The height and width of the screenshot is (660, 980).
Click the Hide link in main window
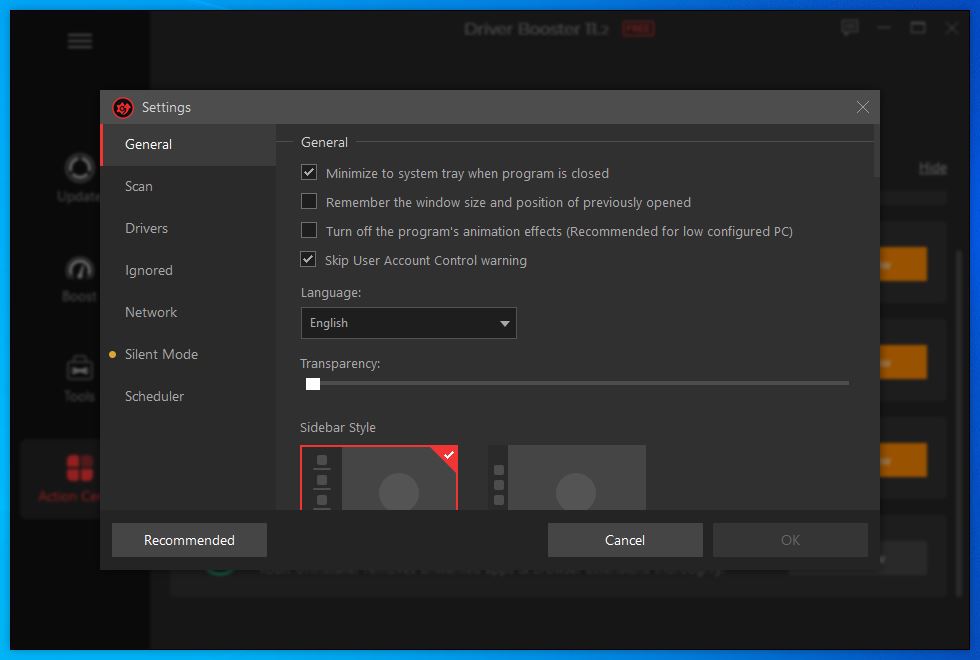932,168
